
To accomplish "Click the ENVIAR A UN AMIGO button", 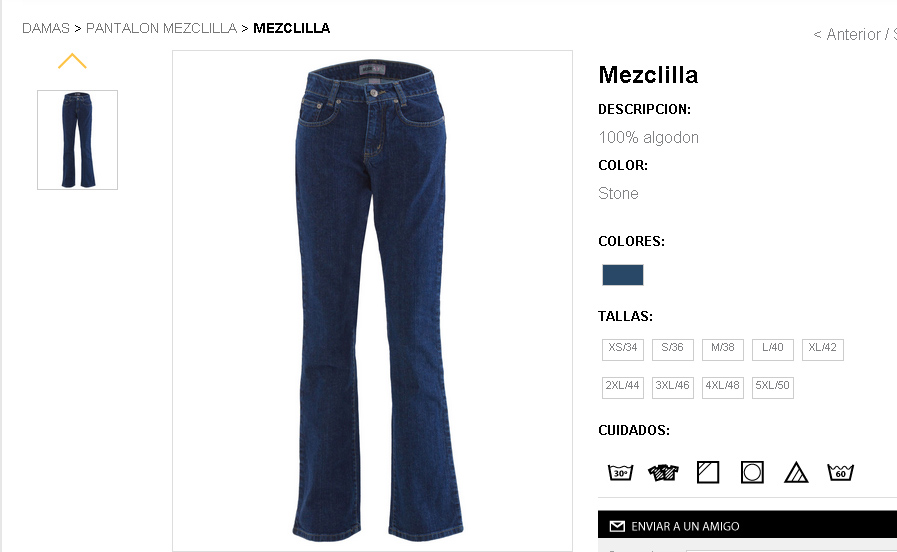I will [x=747, y=525].
